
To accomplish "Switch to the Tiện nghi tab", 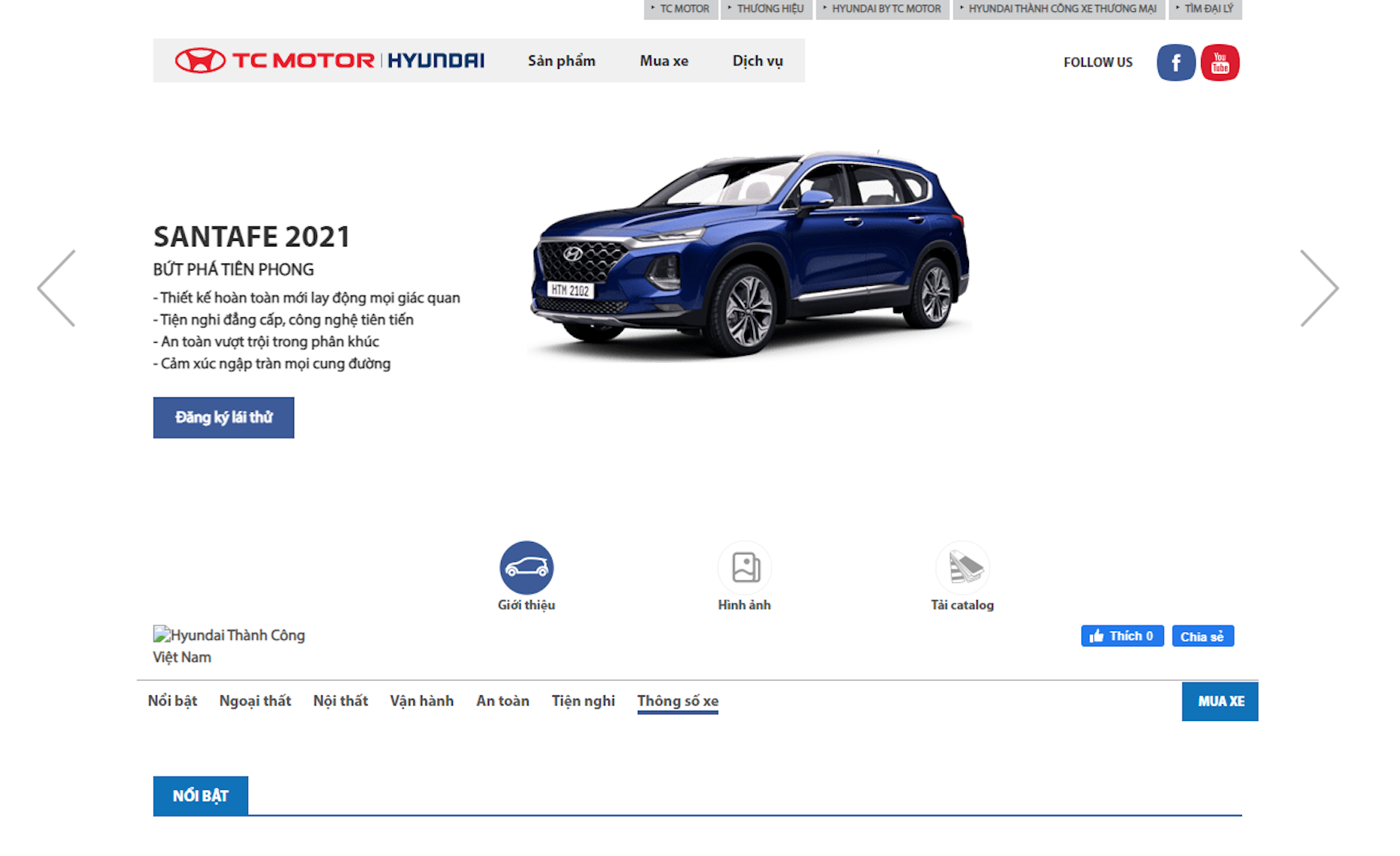I will [x=584, y=701].
